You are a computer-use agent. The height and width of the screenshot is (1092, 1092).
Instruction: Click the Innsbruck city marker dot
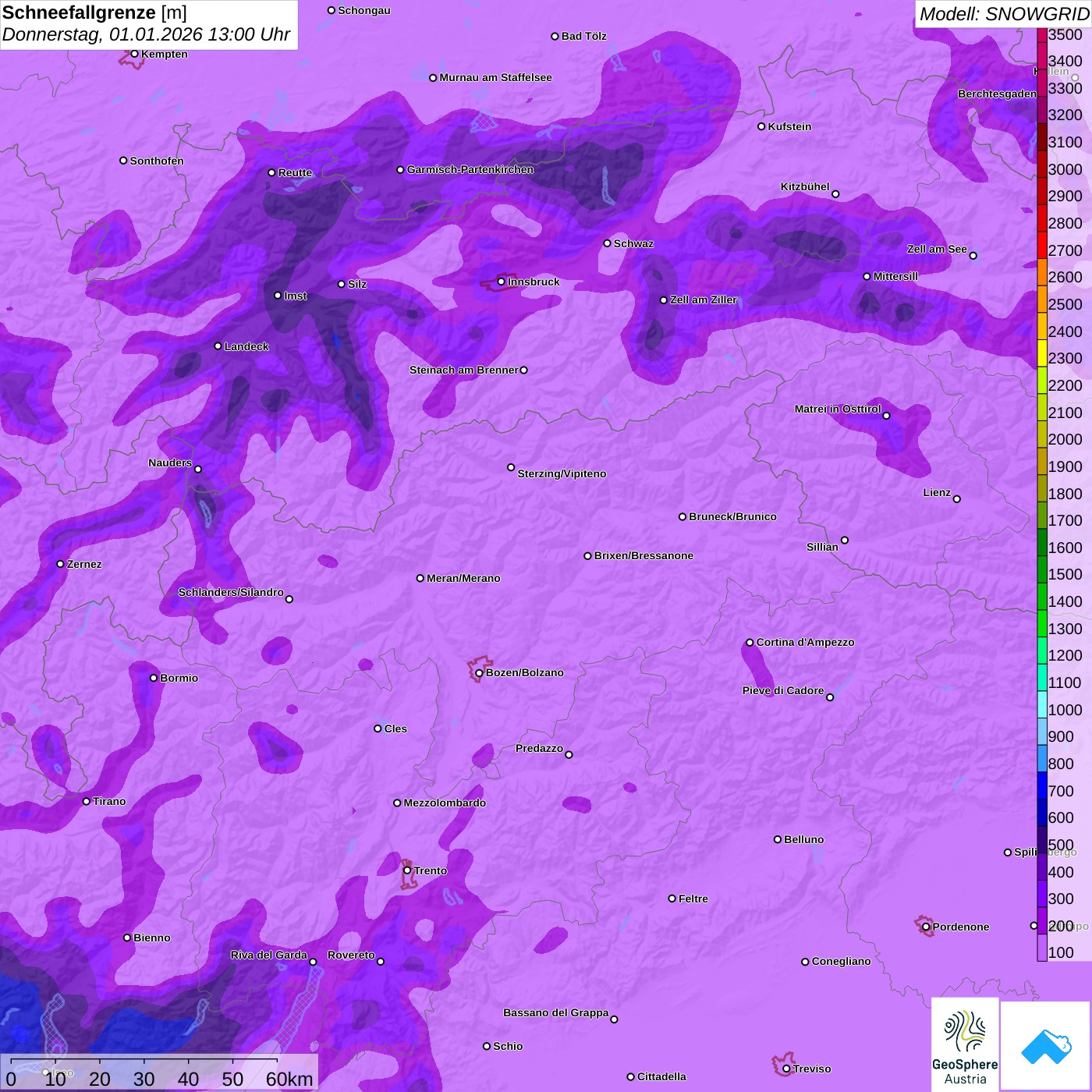pos(501,282)
